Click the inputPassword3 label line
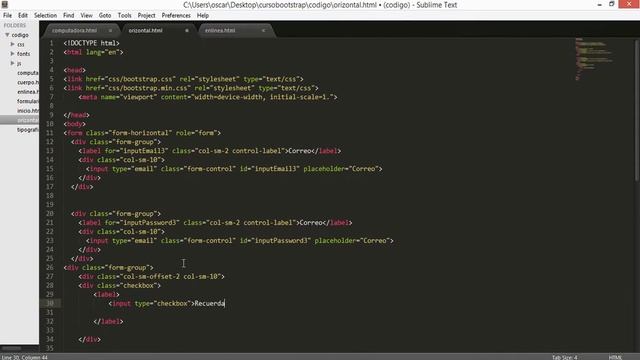The image size is (640, 360). pyautogui.click(x=215, y=223)
